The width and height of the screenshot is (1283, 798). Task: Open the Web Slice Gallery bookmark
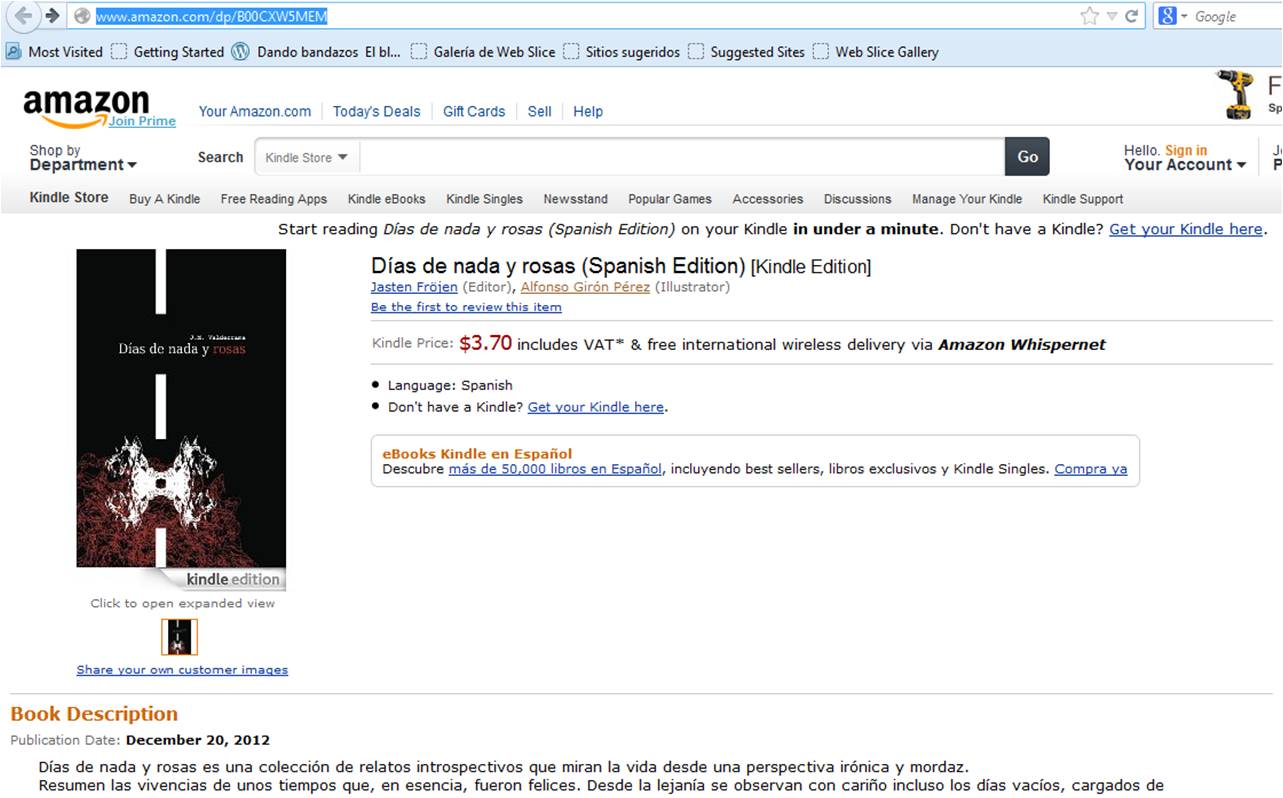click(x=875, y=52)
